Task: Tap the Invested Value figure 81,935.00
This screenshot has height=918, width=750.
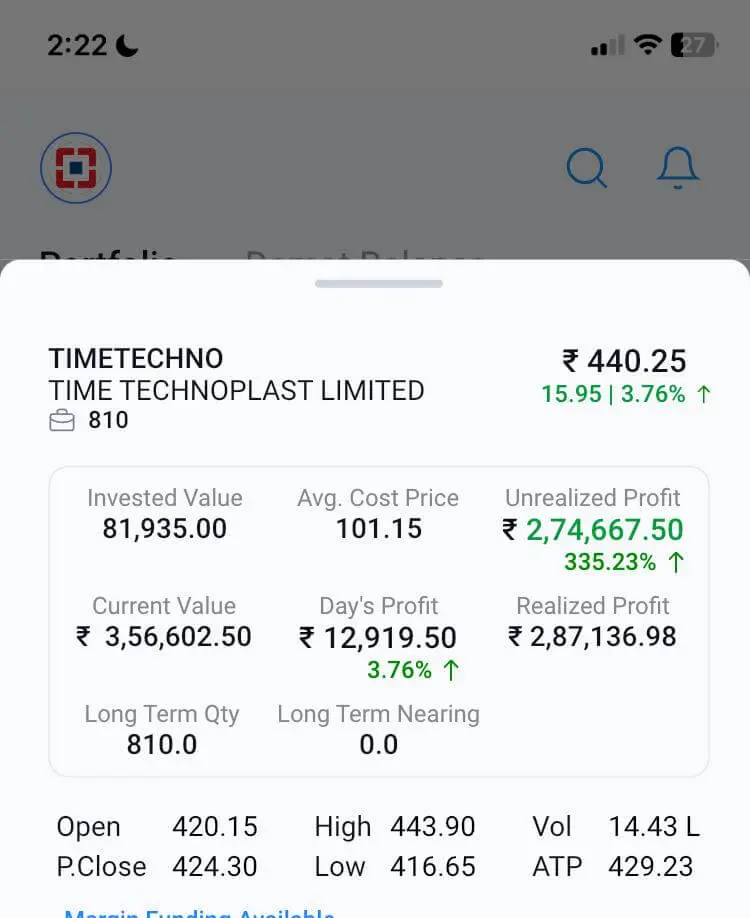Action: (165, 529)
